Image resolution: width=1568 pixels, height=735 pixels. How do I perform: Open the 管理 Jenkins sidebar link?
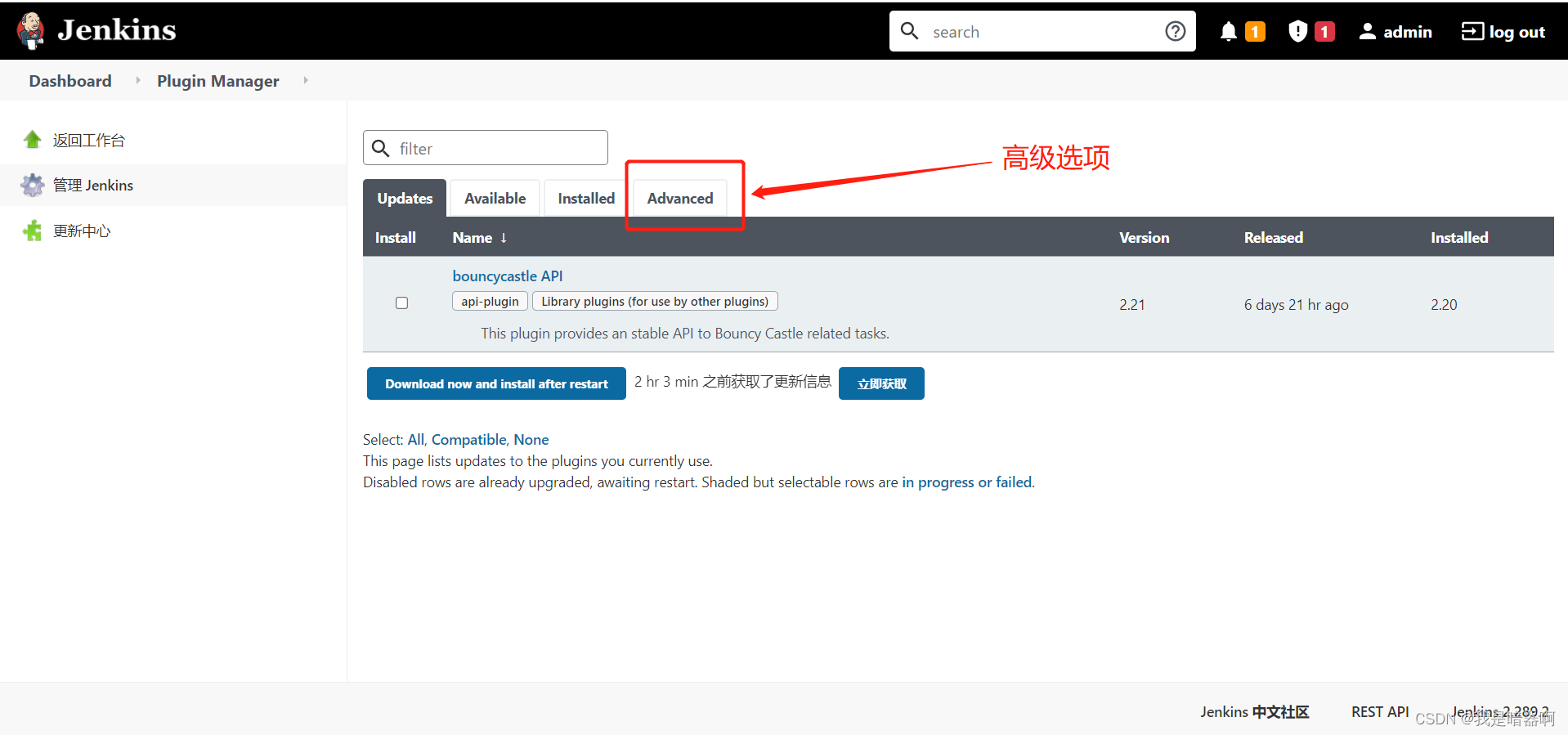[93, 186]
